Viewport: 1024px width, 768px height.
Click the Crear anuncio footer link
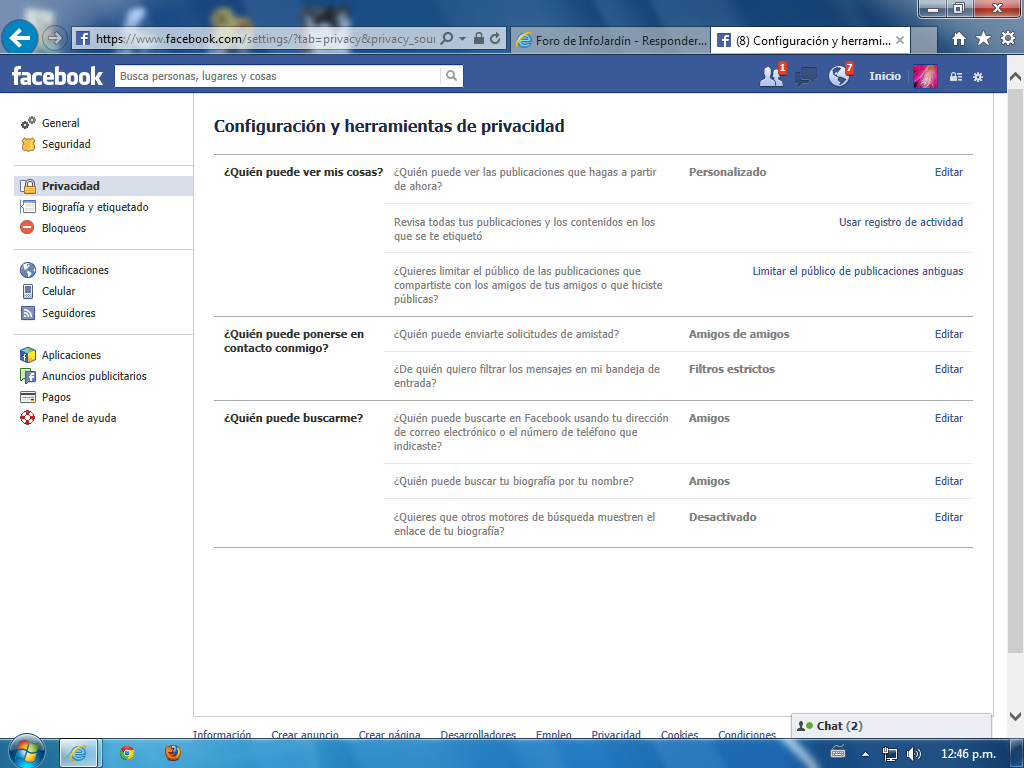[x=305, y=734]
